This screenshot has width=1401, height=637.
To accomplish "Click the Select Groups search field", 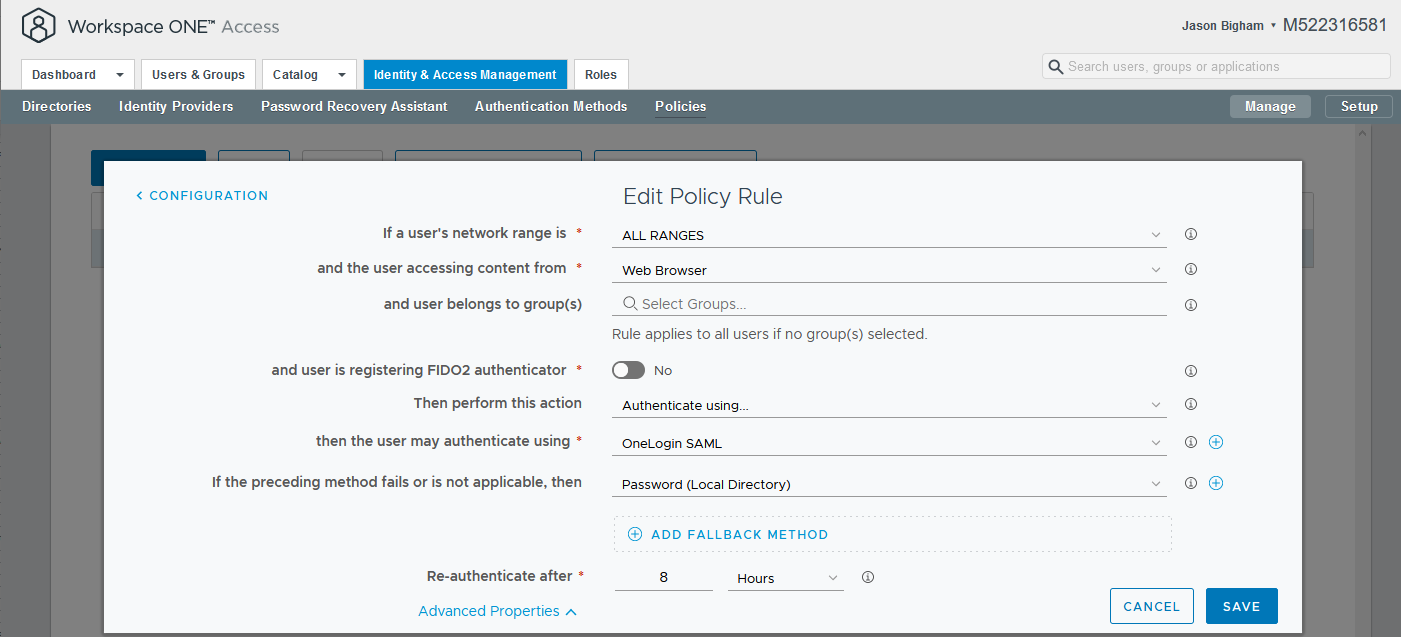I will [888, 304].
